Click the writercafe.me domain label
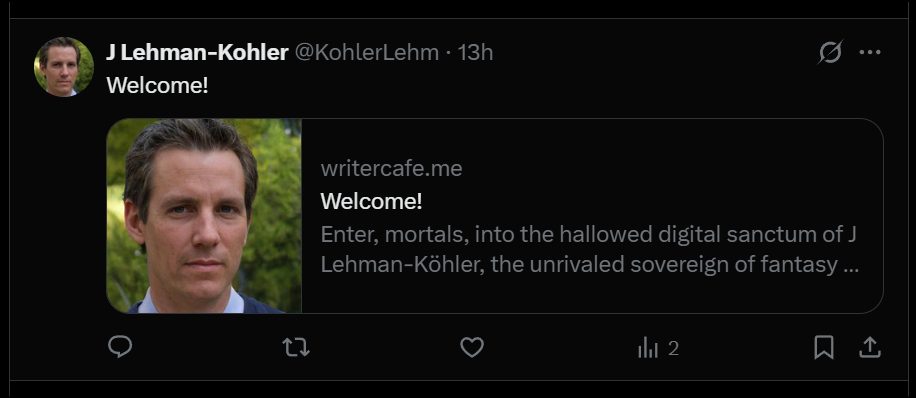The image size is (916, 398). pyautogui.click(x=391, y=169)
